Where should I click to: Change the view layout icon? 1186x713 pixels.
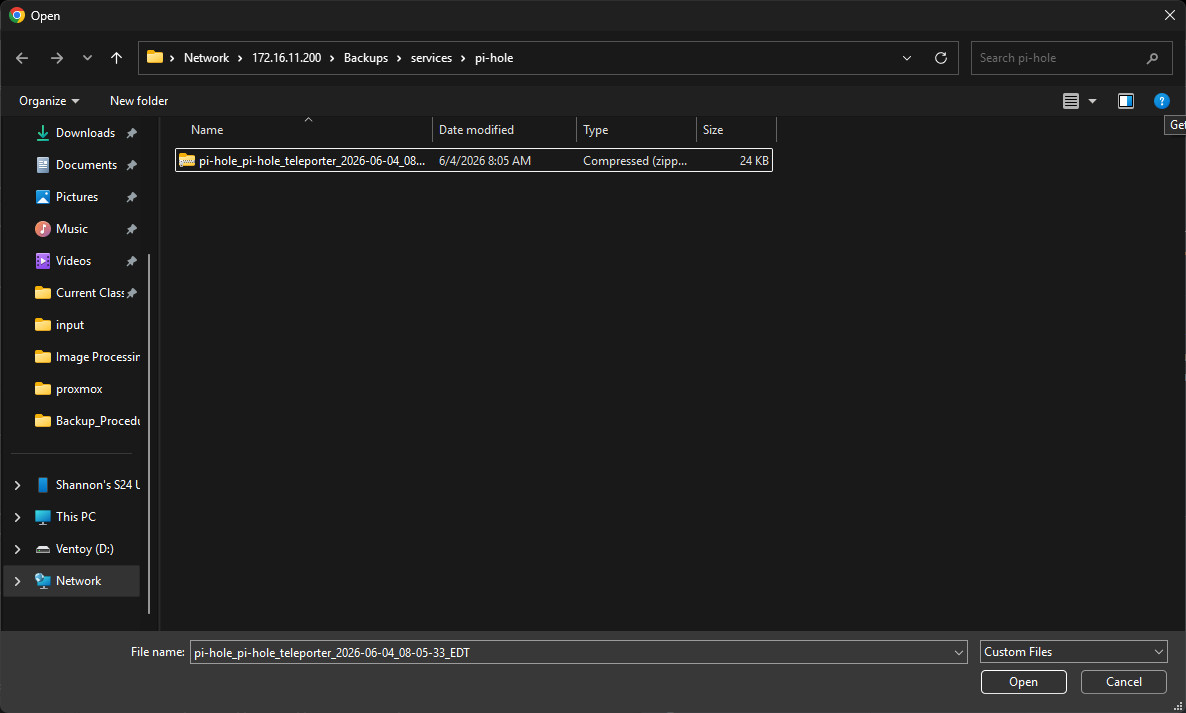1070,101
